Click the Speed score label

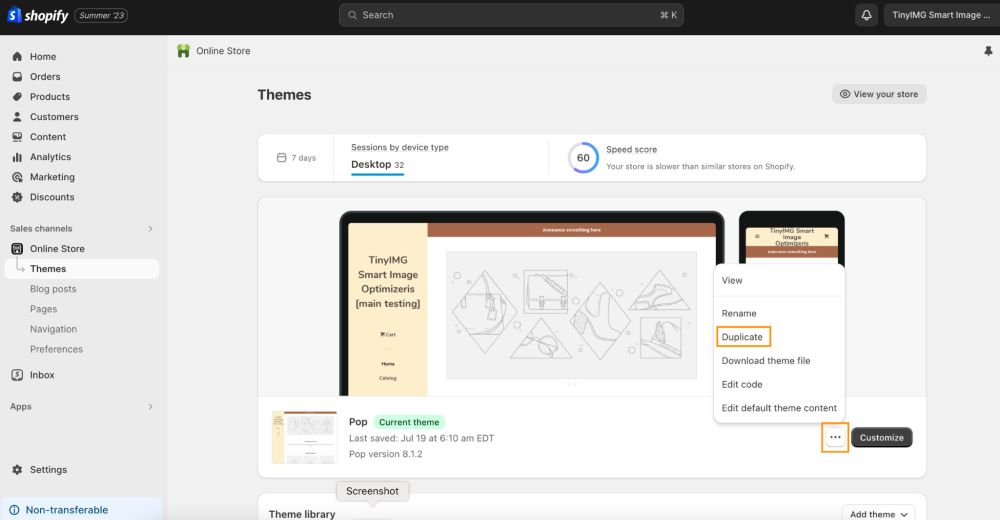pyautogui.click(x=631, y=149)
